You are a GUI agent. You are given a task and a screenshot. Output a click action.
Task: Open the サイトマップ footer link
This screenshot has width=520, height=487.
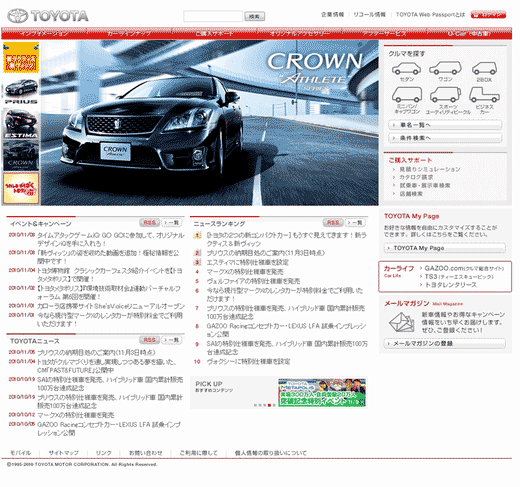point(64,453)
